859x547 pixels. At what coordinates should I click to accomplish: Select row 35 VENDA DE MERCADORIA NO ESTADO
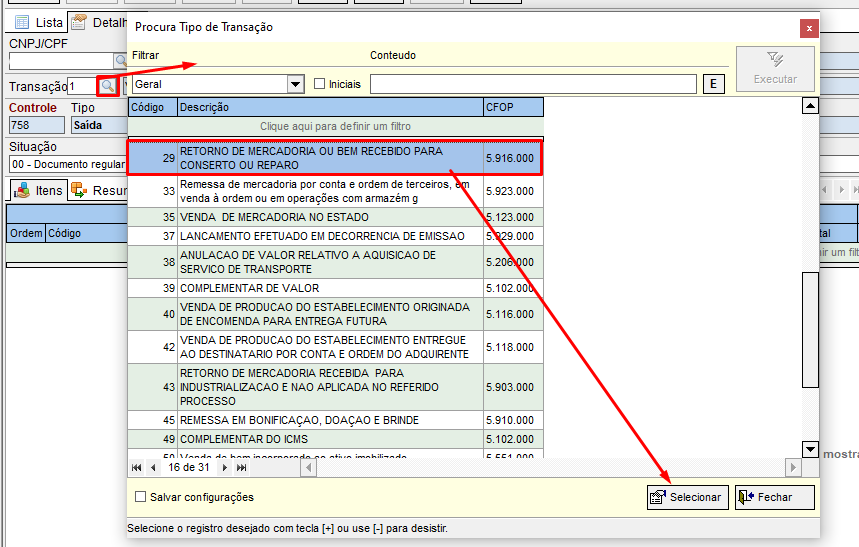330,217
